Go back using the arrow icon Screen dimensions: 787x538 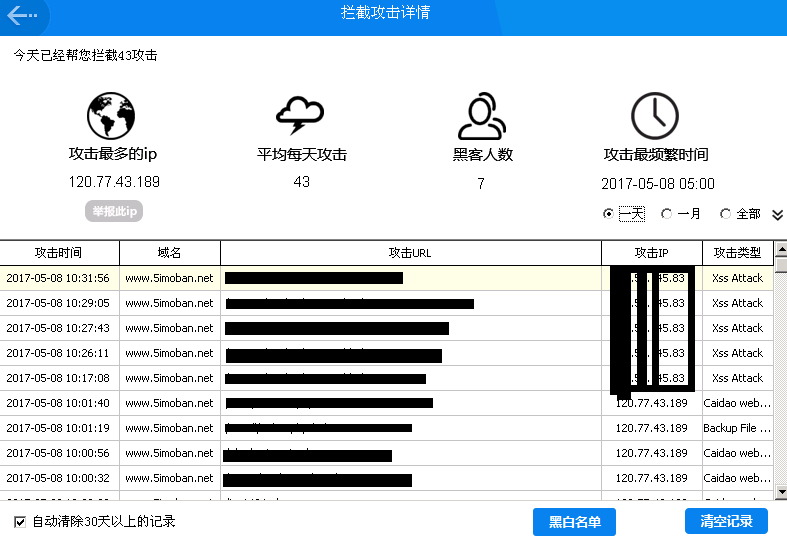tap(22, 15)
